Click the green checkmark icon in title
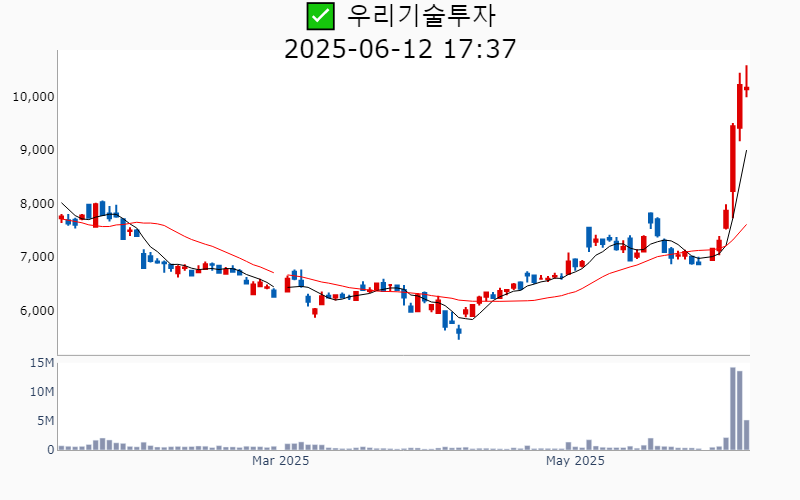This screenshot has height=500, width=800. (320, 16)
